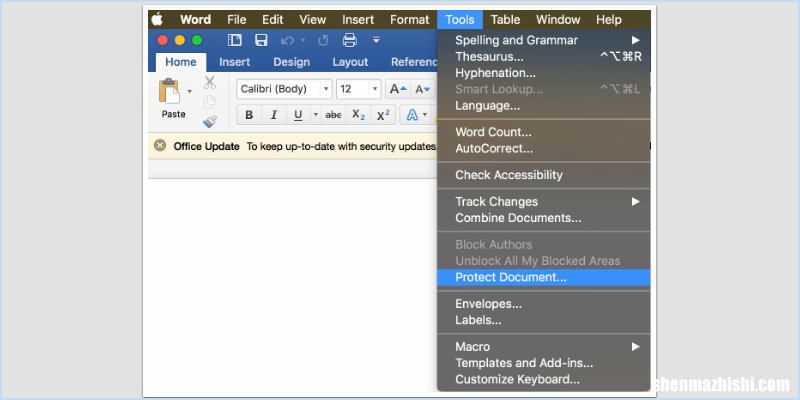The width and height of the screenshot is (800, 400).
Task: Toggle Bold formatting
Action: pyautogui.click(x=249, y=115)
